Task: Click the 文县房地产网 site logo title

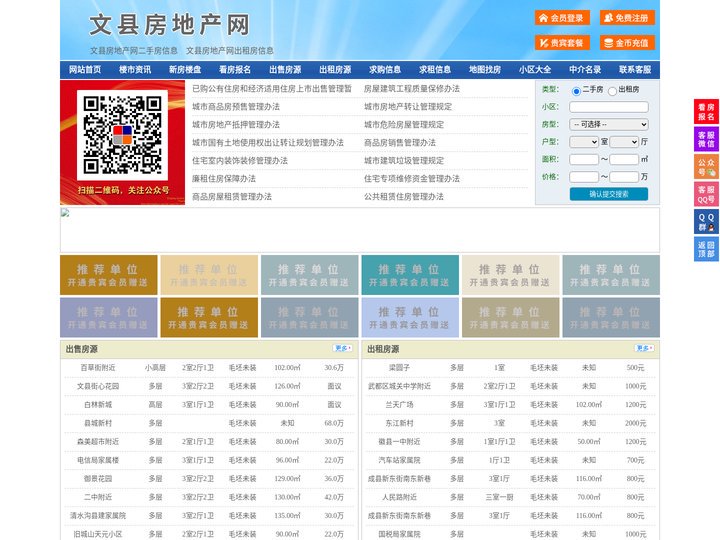Action: 169,25
